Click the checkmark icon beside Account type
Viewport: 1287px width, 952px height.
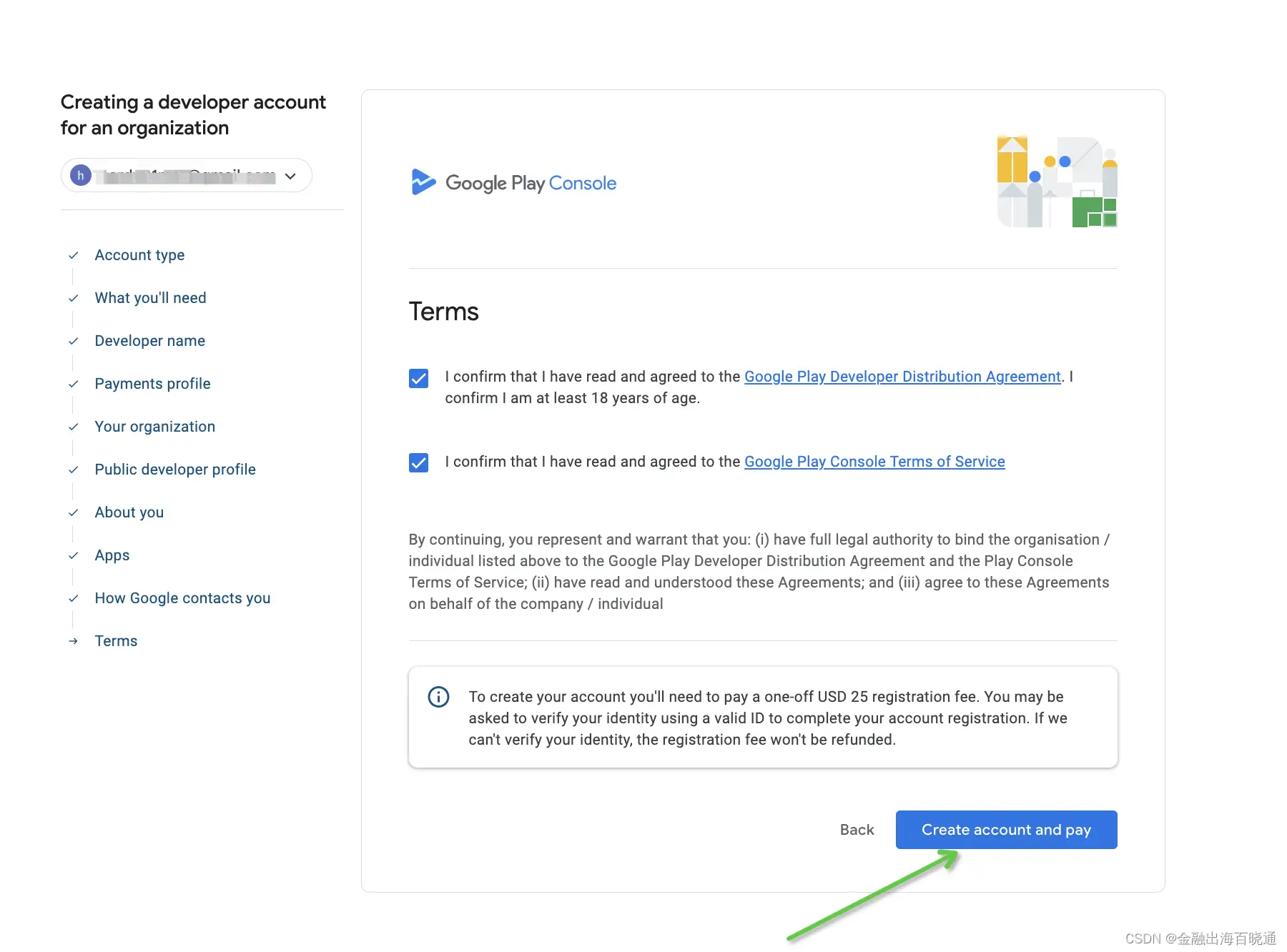click(73, 255)
